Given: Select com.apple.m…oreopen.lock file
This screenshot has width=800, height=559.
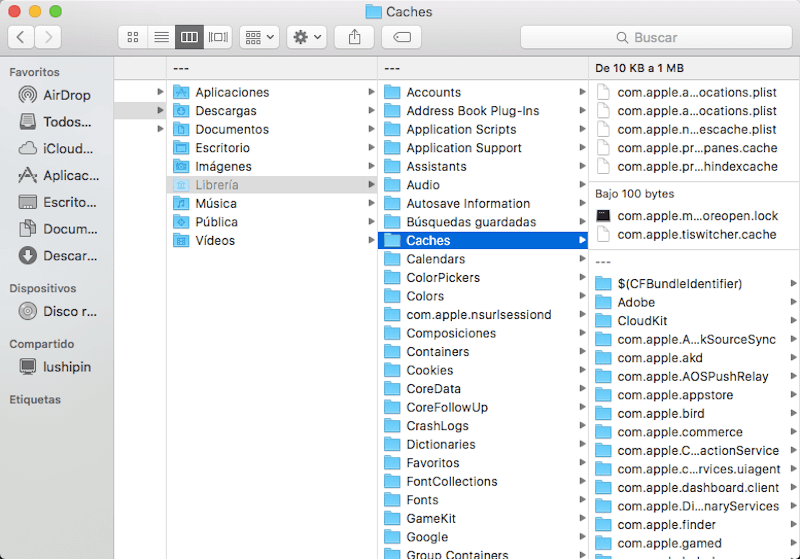Looking at the screenshot, I should (694, 216).
